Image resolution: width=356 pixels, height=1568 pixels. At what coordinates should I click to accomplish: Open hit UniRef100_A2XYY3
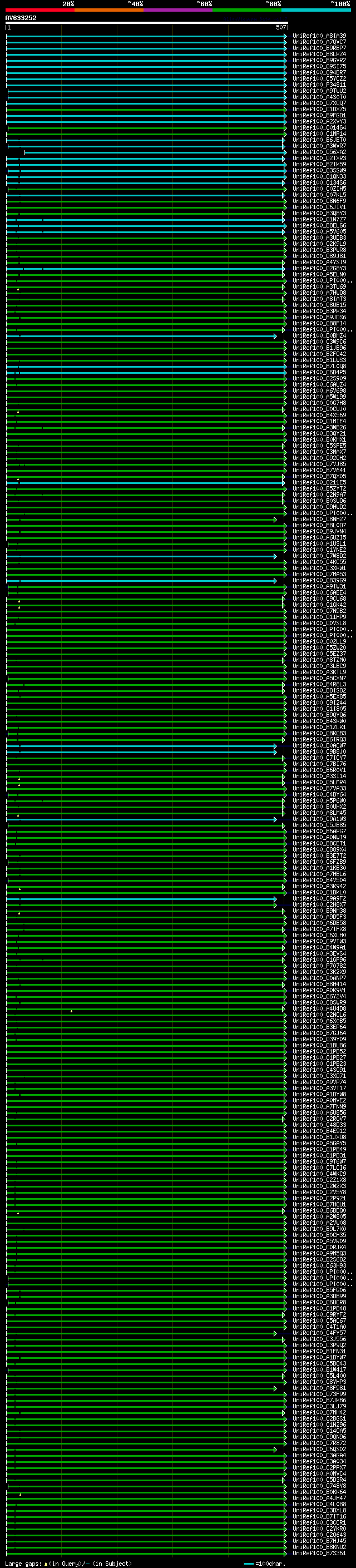pyautogui.click(x=319, y=121)
